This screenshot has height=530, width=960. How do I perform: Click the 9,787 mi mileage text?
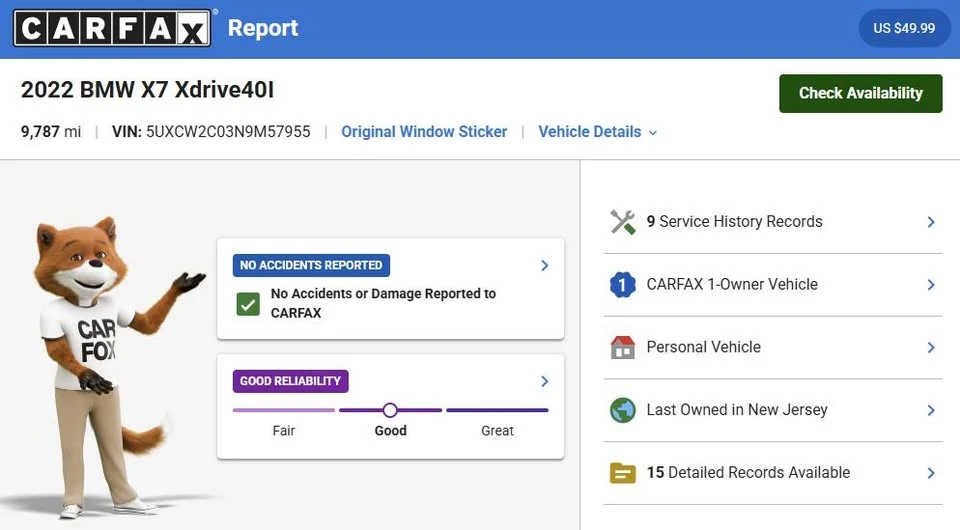point(51,132)
